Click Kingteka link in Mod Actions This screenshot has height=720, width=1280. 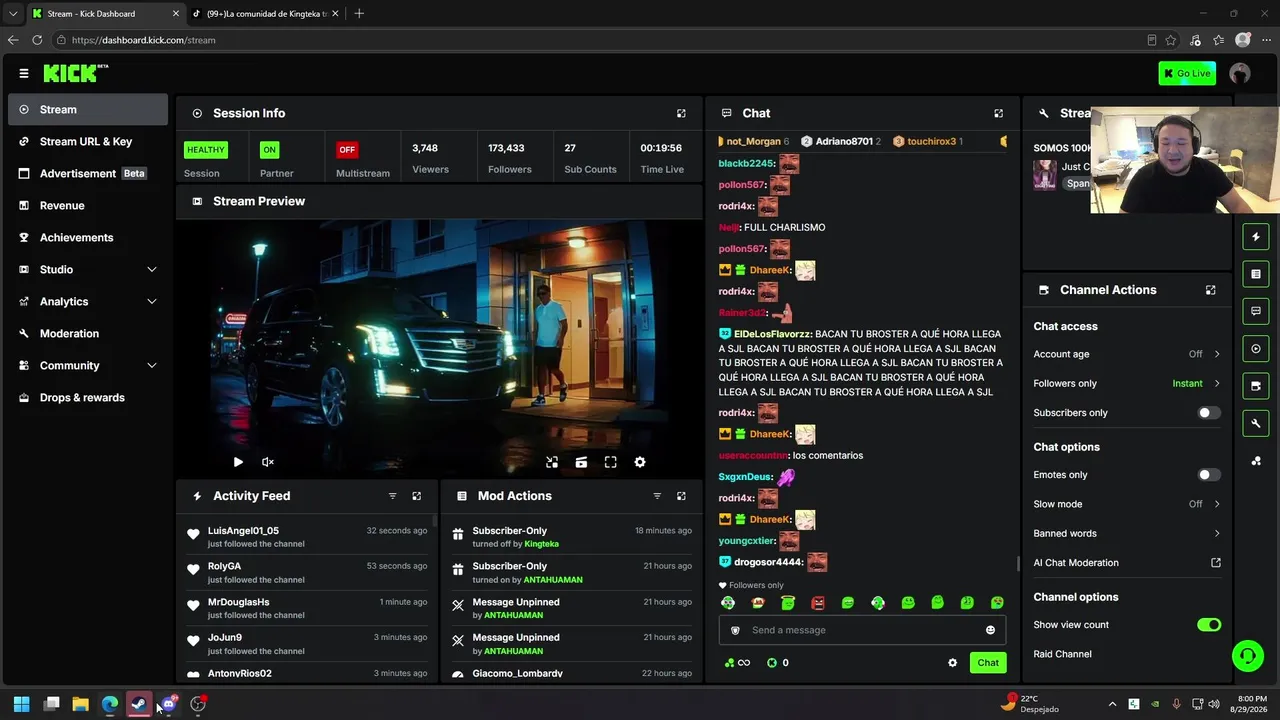tap(542, 544)
